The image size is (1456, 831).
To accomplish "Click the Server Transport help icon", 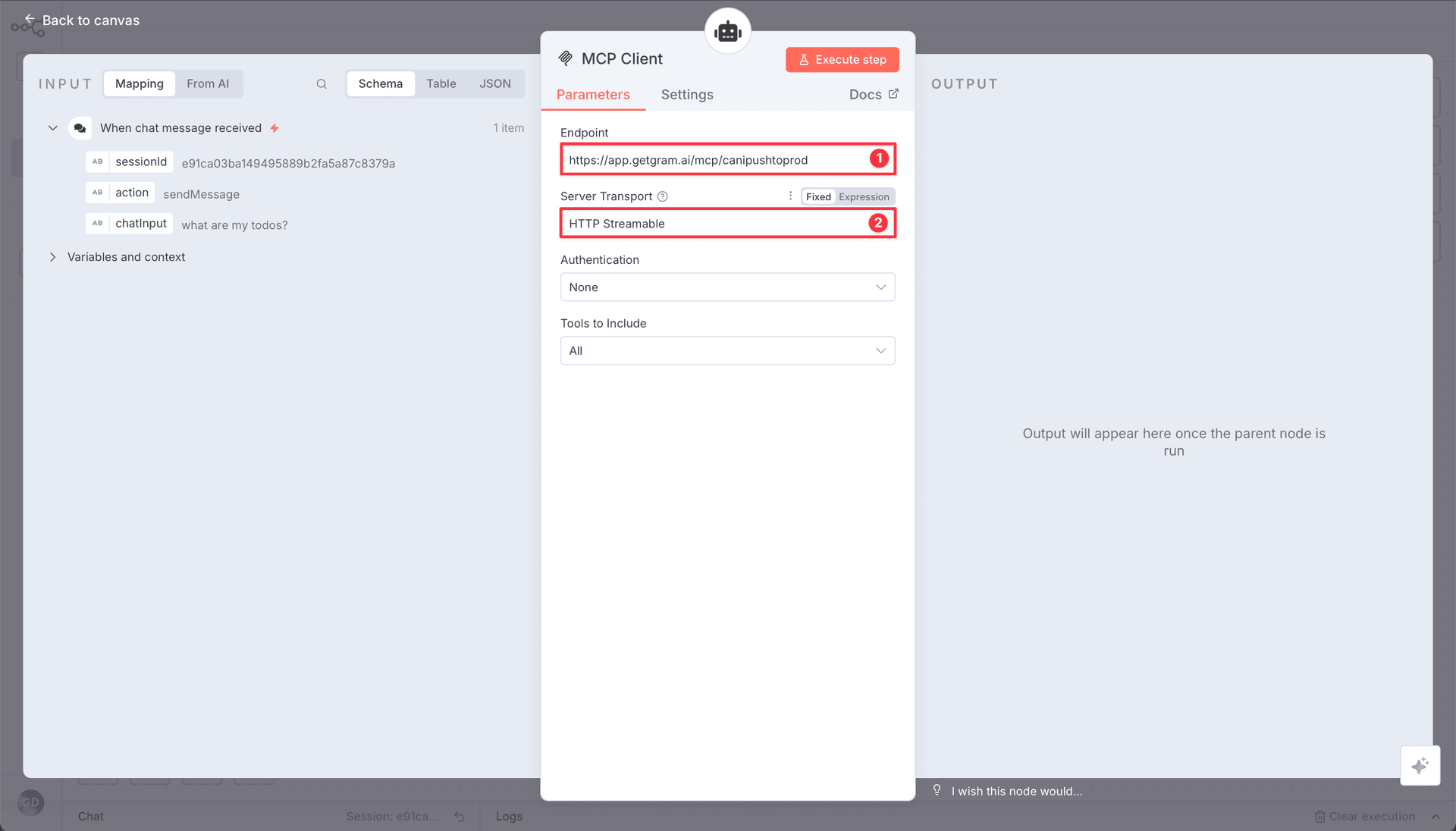I will coord(662,196).
